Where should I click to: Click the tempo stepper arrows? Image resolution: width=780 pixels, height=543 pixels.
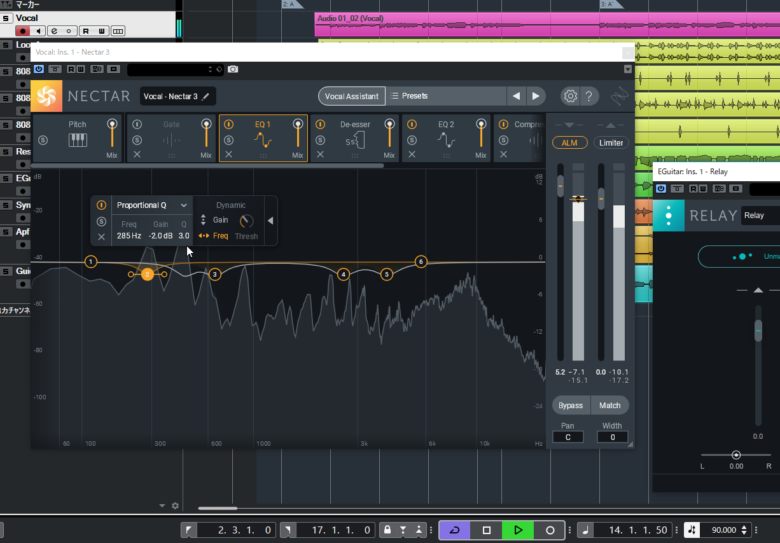744,530
